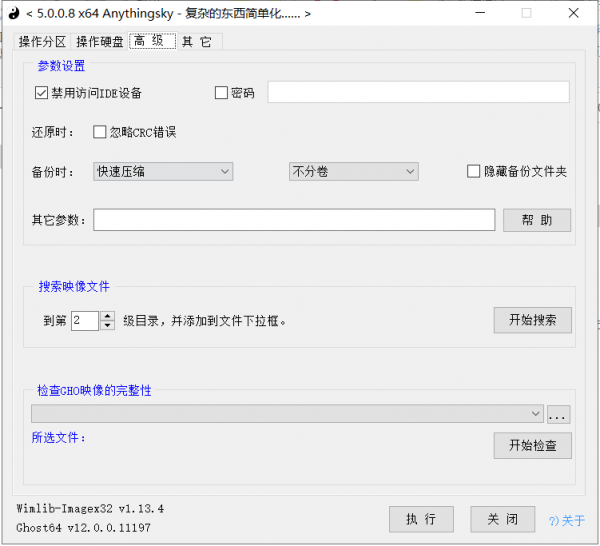Click the Wimlib-Imagex32 v1.13.4 text
The width and height of the screenshot is (600, 546).
[x=90, y=509]
